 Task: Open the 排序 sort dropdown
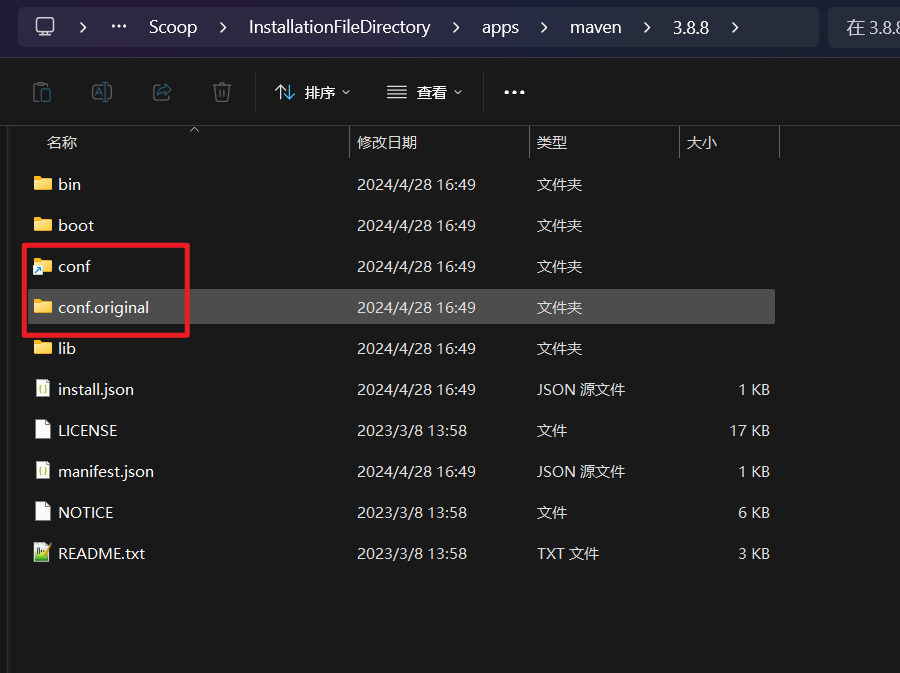312,92
